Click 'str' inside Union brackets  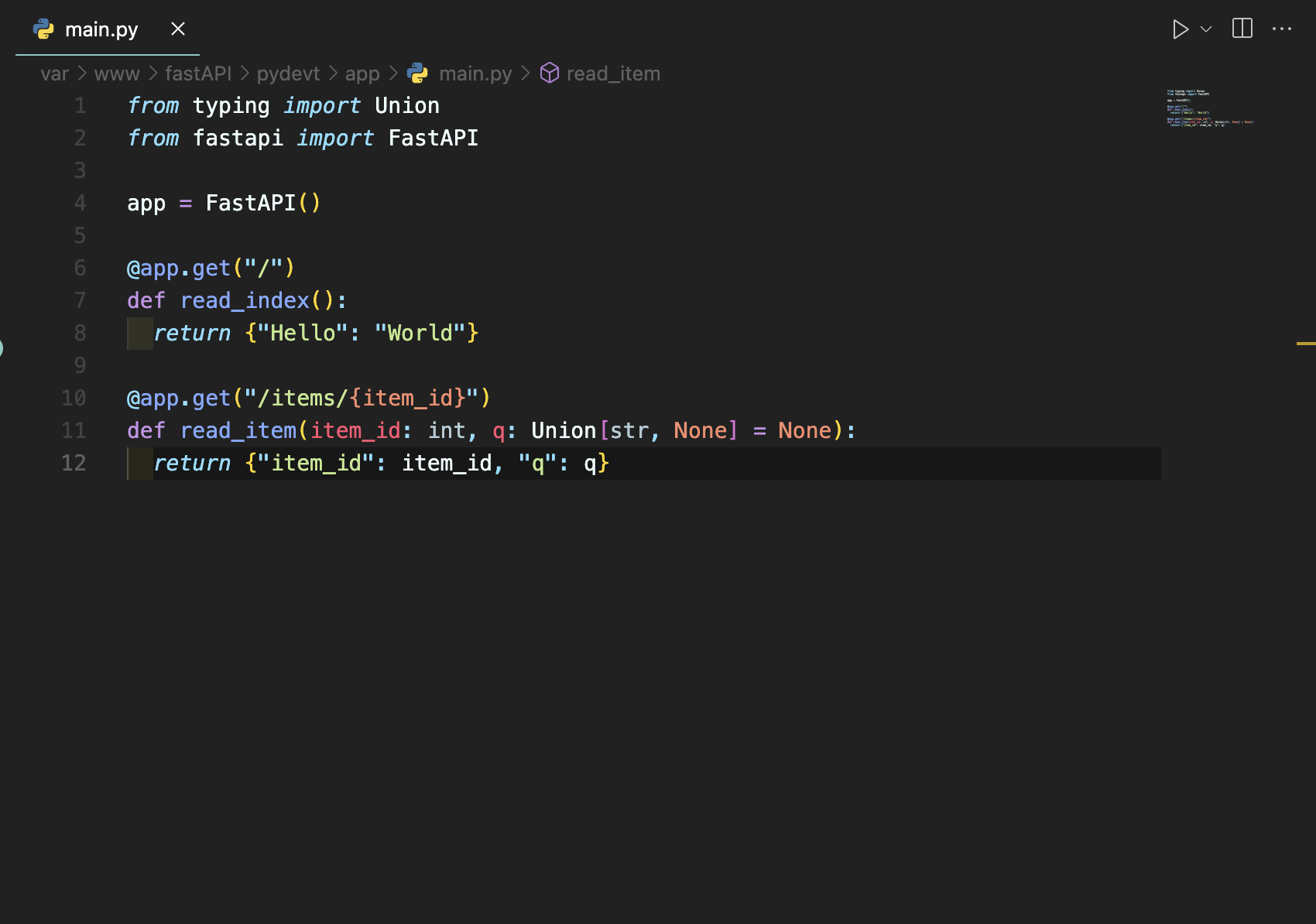click(629, 430)
